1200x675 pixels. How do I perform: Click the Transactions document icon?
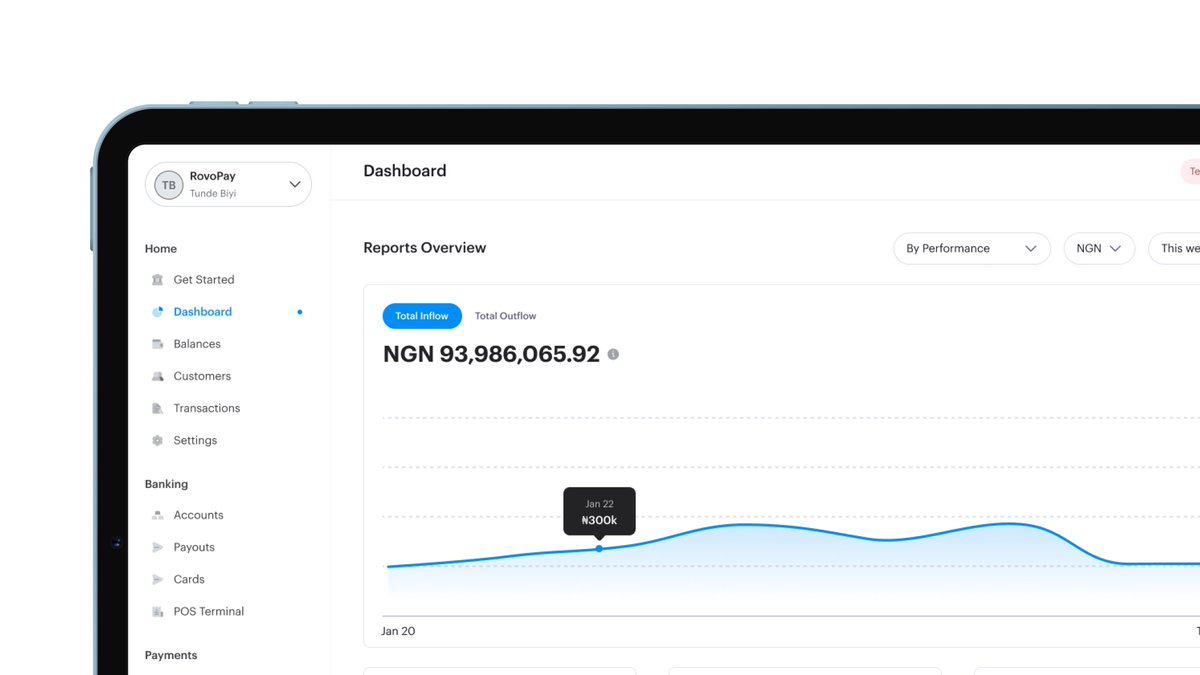(157, 408)
